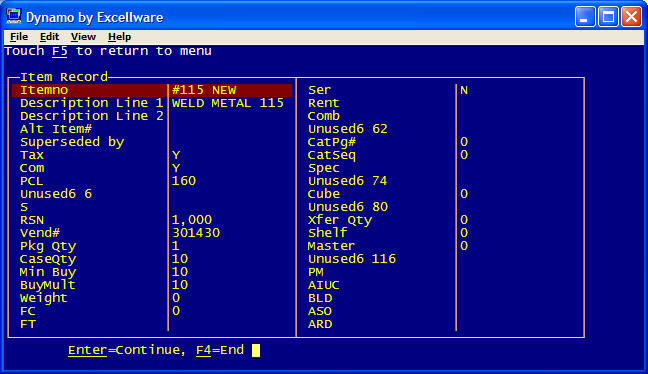The width and height of the screenshot is (648, 374).
Task: Click the Unused6 6 label
Action: [x=56, y=194]
